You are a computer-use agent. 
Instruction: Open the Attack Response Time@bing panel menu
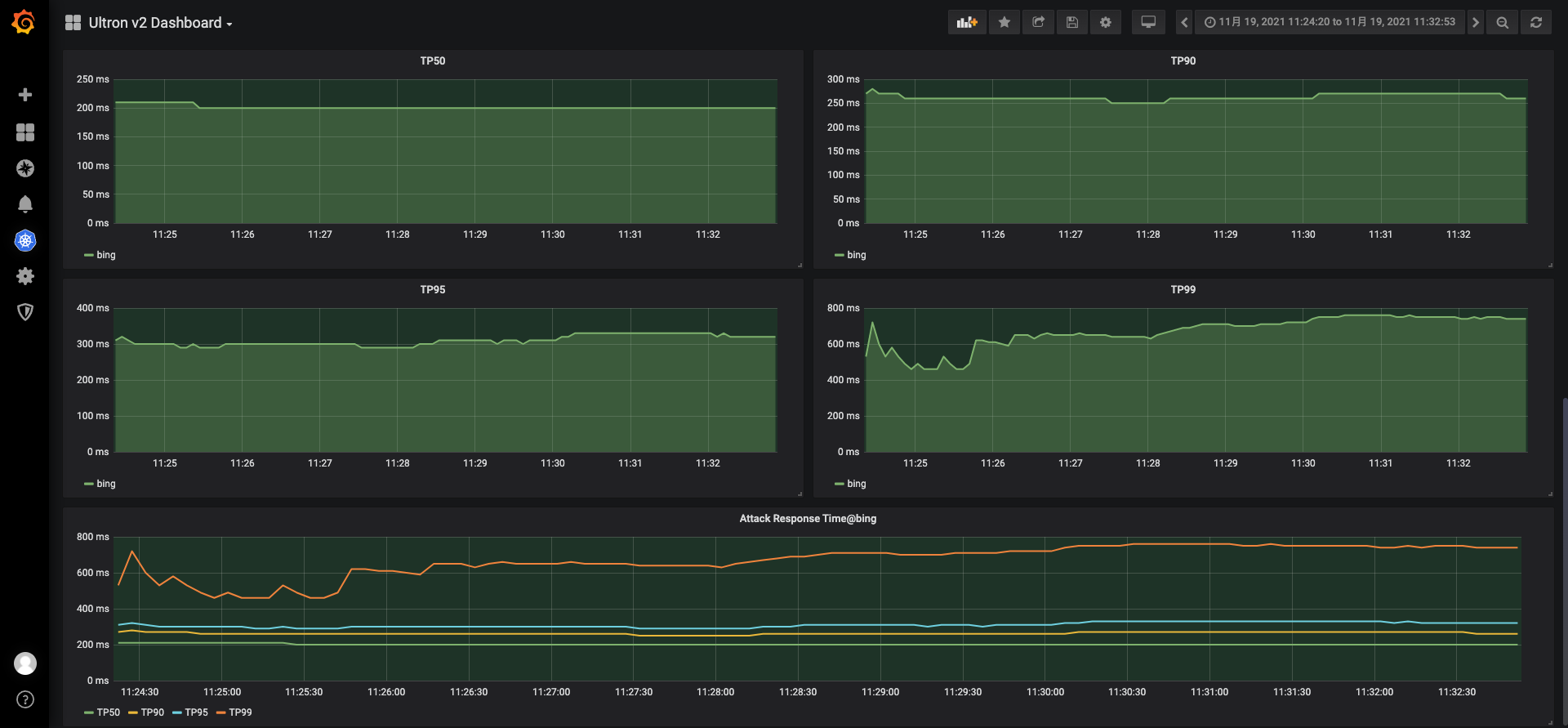(808, 519)
